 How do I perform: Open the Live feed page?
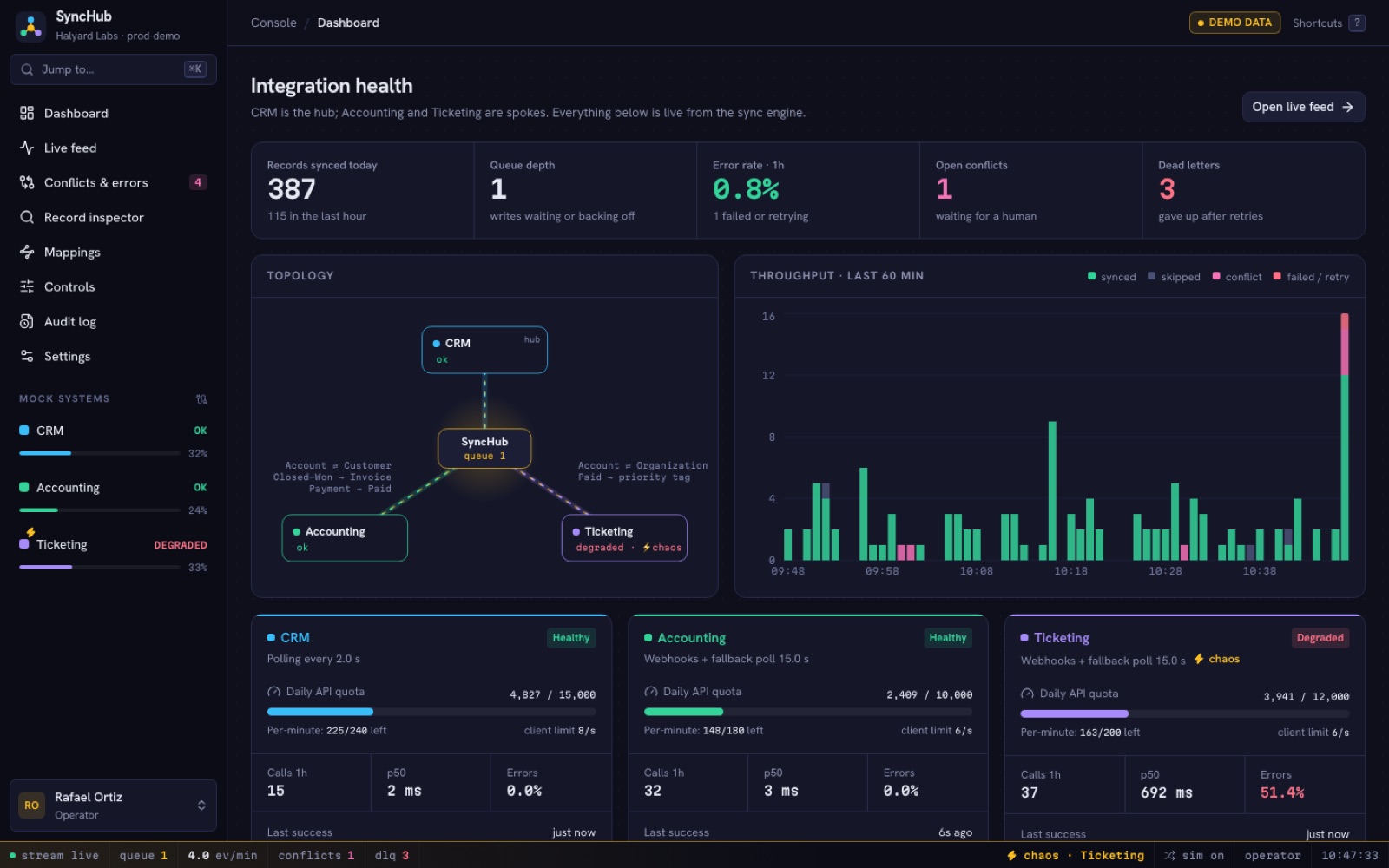click(x=113, y=148)
